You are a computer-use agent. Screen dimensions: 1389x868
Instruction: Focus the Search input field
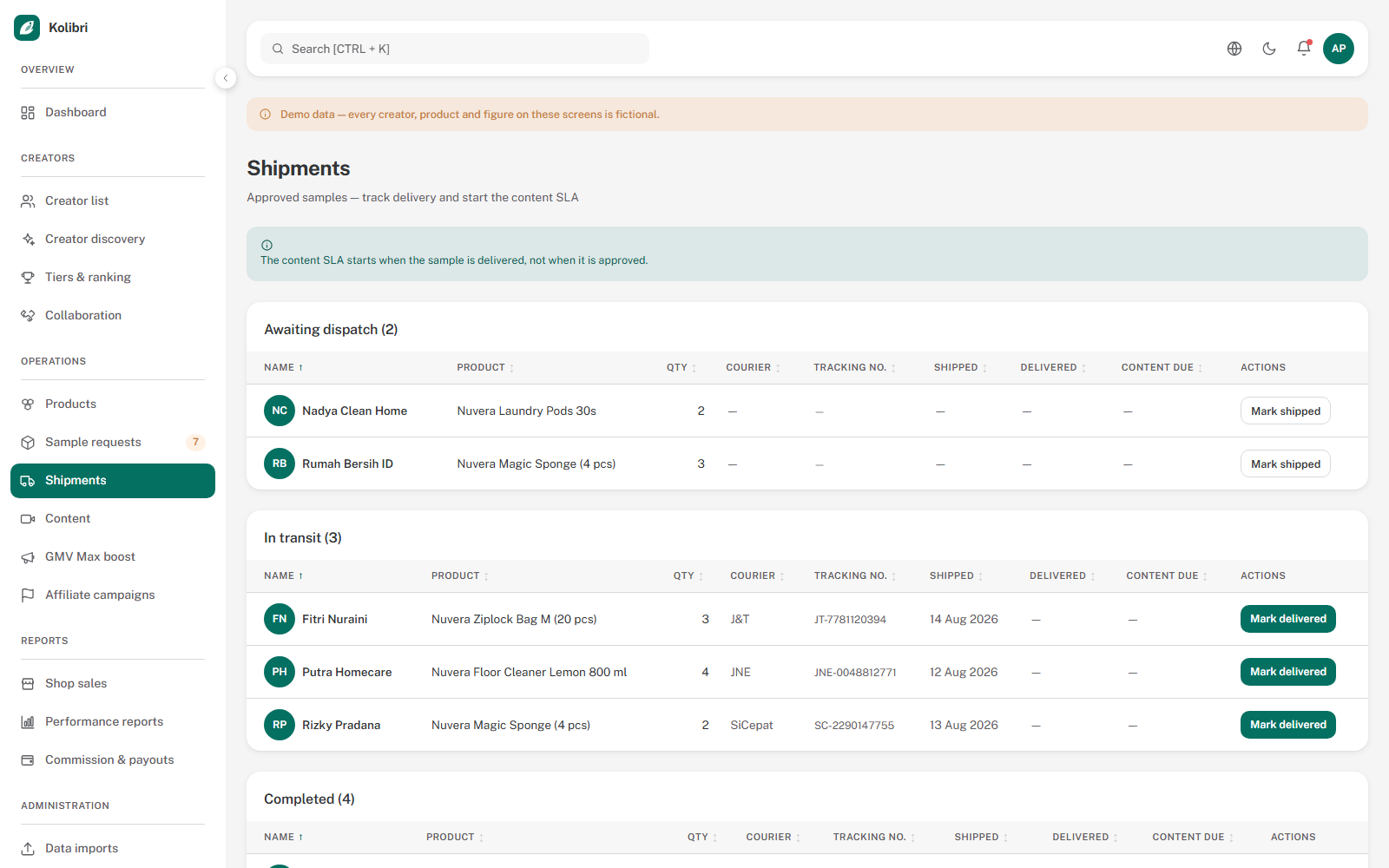pos(455,49)
